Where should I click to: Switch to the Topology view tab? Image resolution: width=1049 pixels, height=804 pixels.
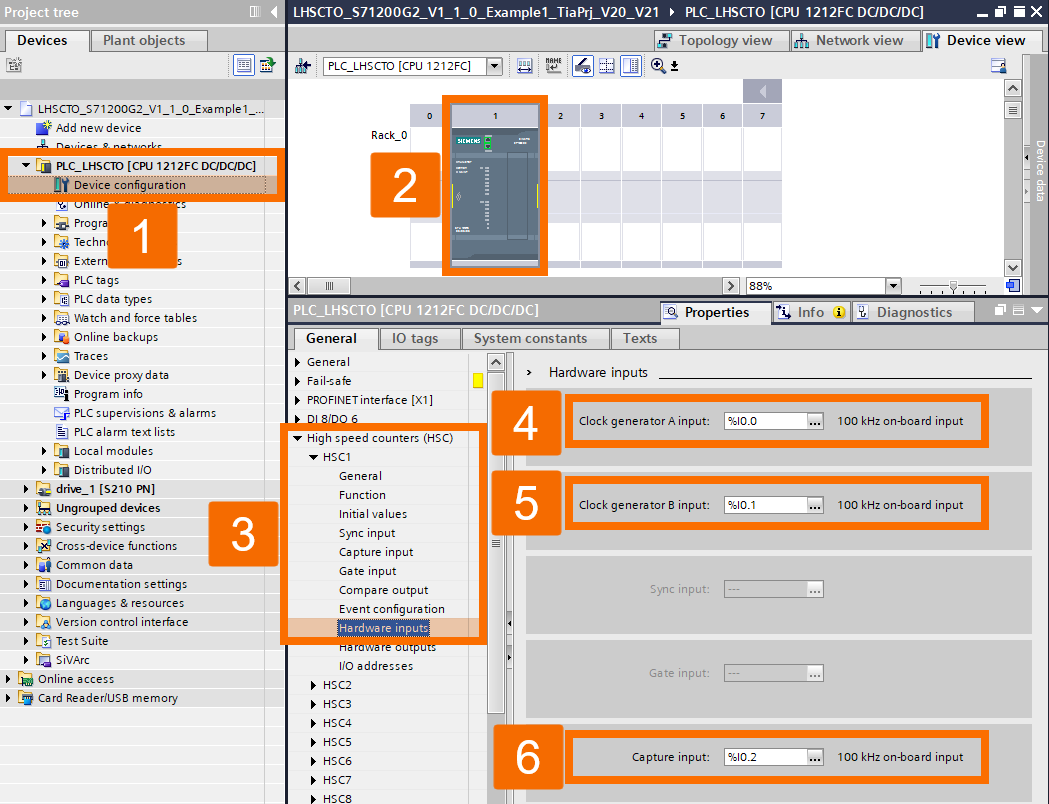coord(721,40)
